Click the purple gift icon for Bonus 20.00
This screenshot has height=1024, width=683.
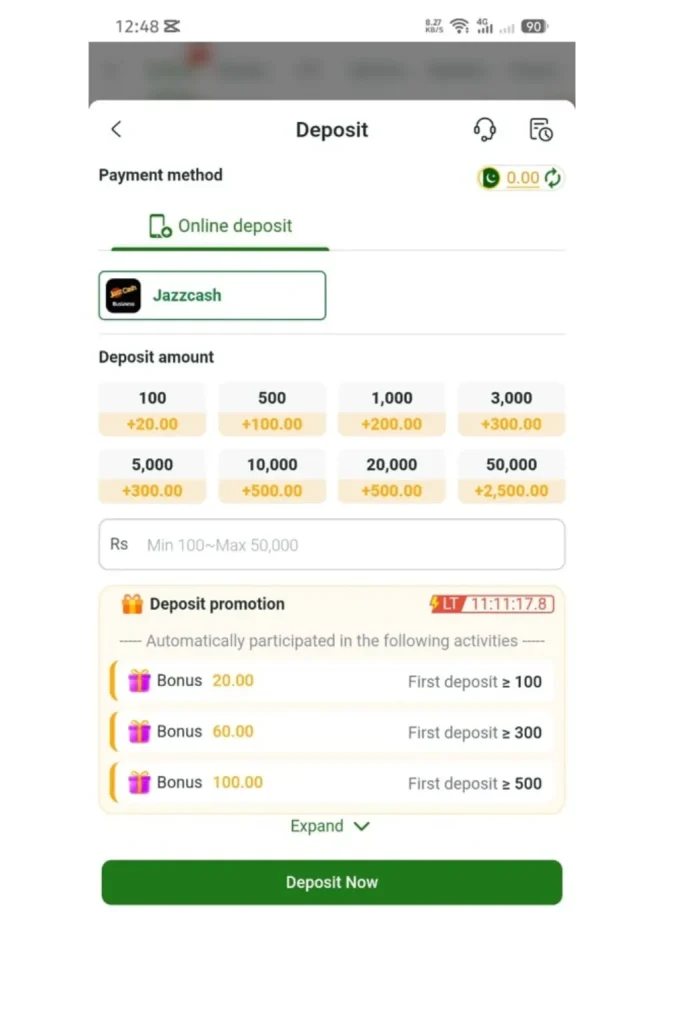tap(141, 681)
